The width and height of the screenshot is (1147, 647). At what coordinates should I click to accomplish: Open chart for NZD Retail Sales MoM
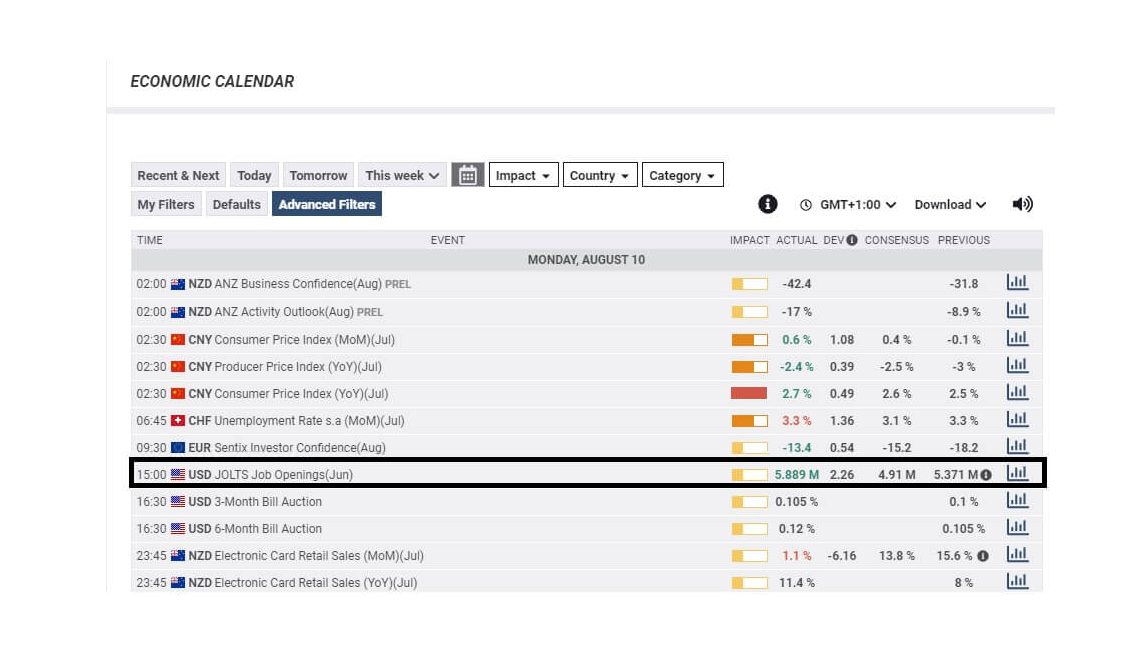point(1018,555)
